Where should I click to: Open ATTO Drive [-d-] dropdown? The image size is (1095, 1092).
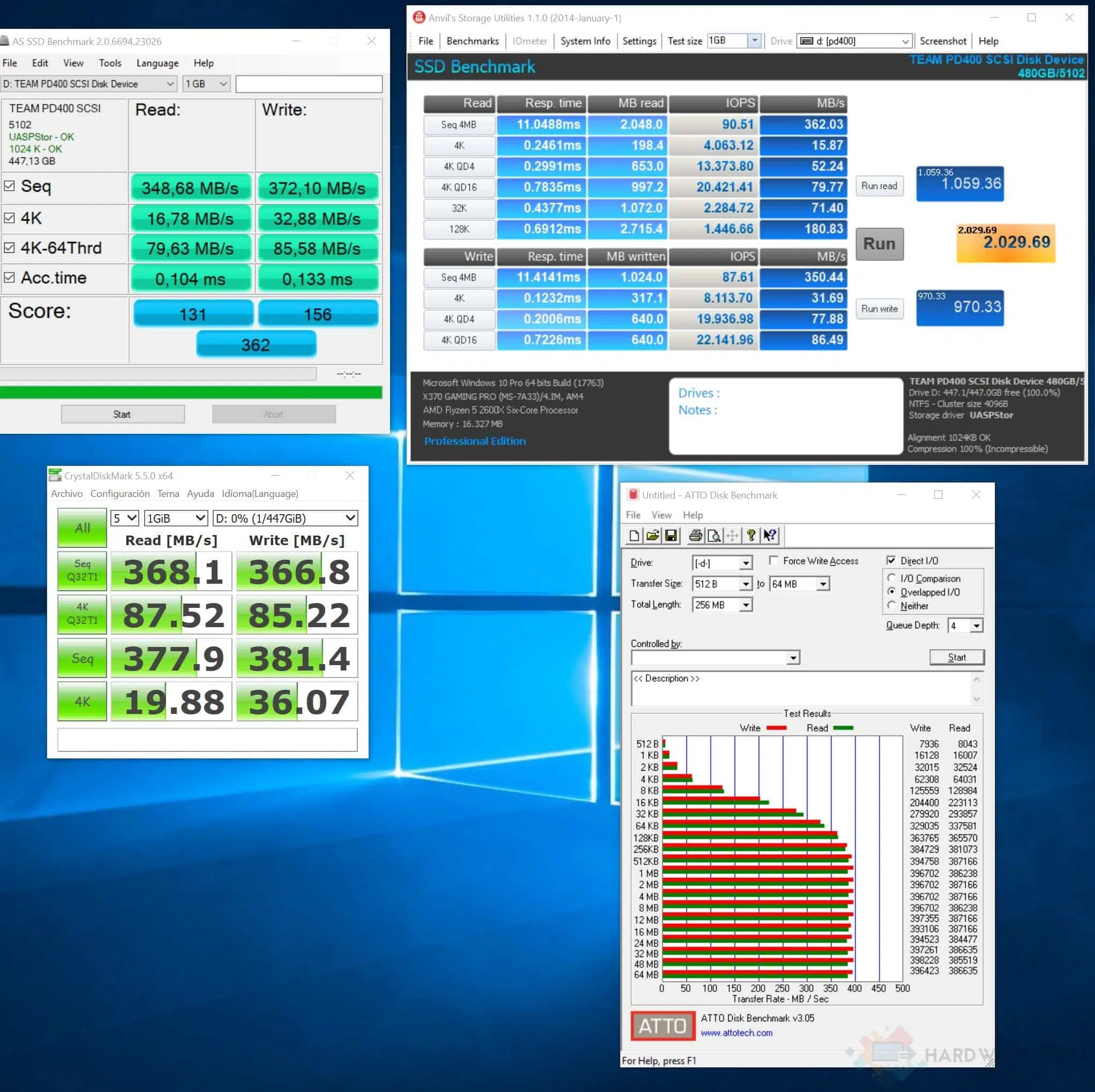[722, 563]
